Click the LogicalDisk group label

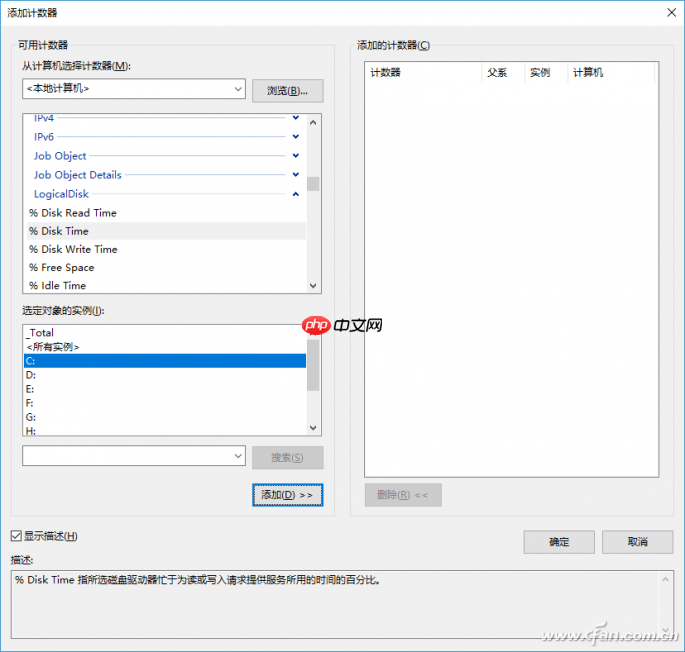[x=61, y=194]
